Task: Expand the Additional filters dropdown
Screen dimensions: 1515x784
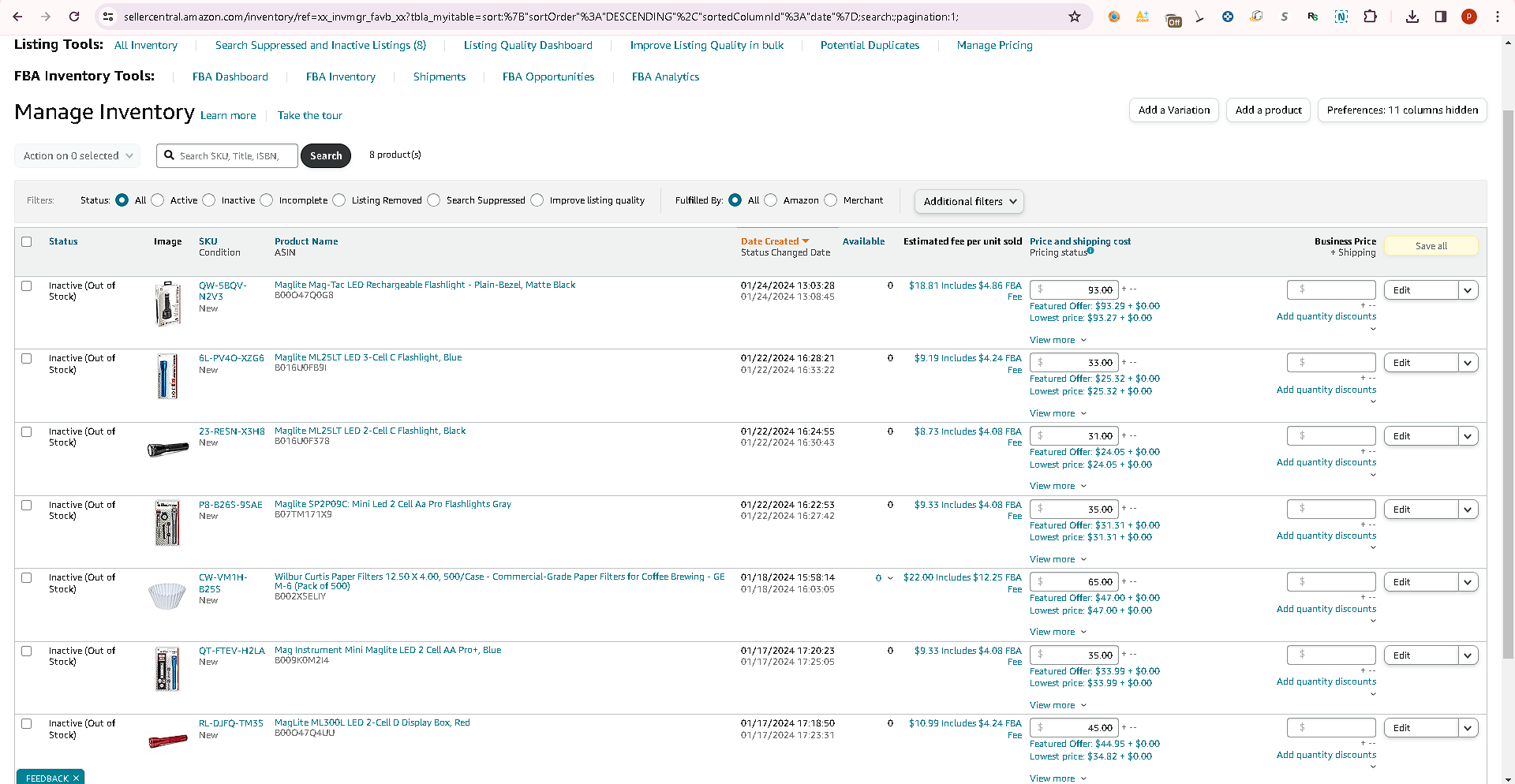Action: coord(969,201)
